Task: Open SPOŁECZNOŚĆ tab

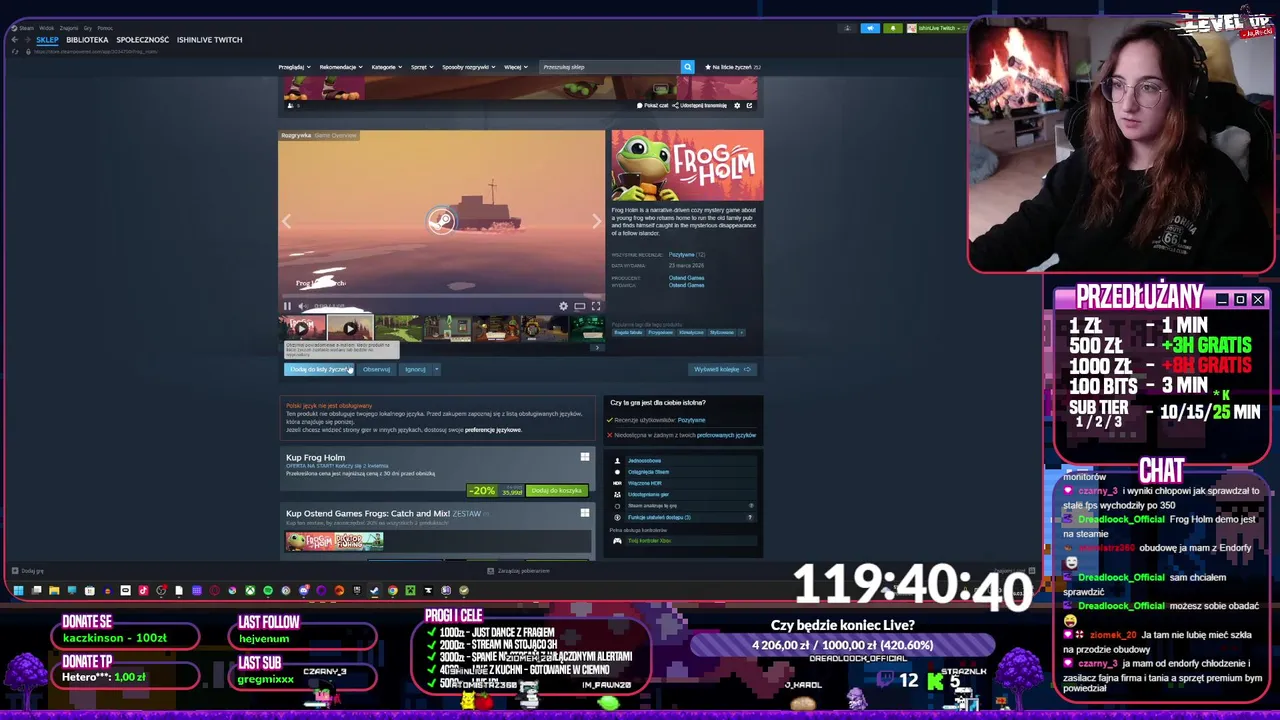Action: (142, 40)
